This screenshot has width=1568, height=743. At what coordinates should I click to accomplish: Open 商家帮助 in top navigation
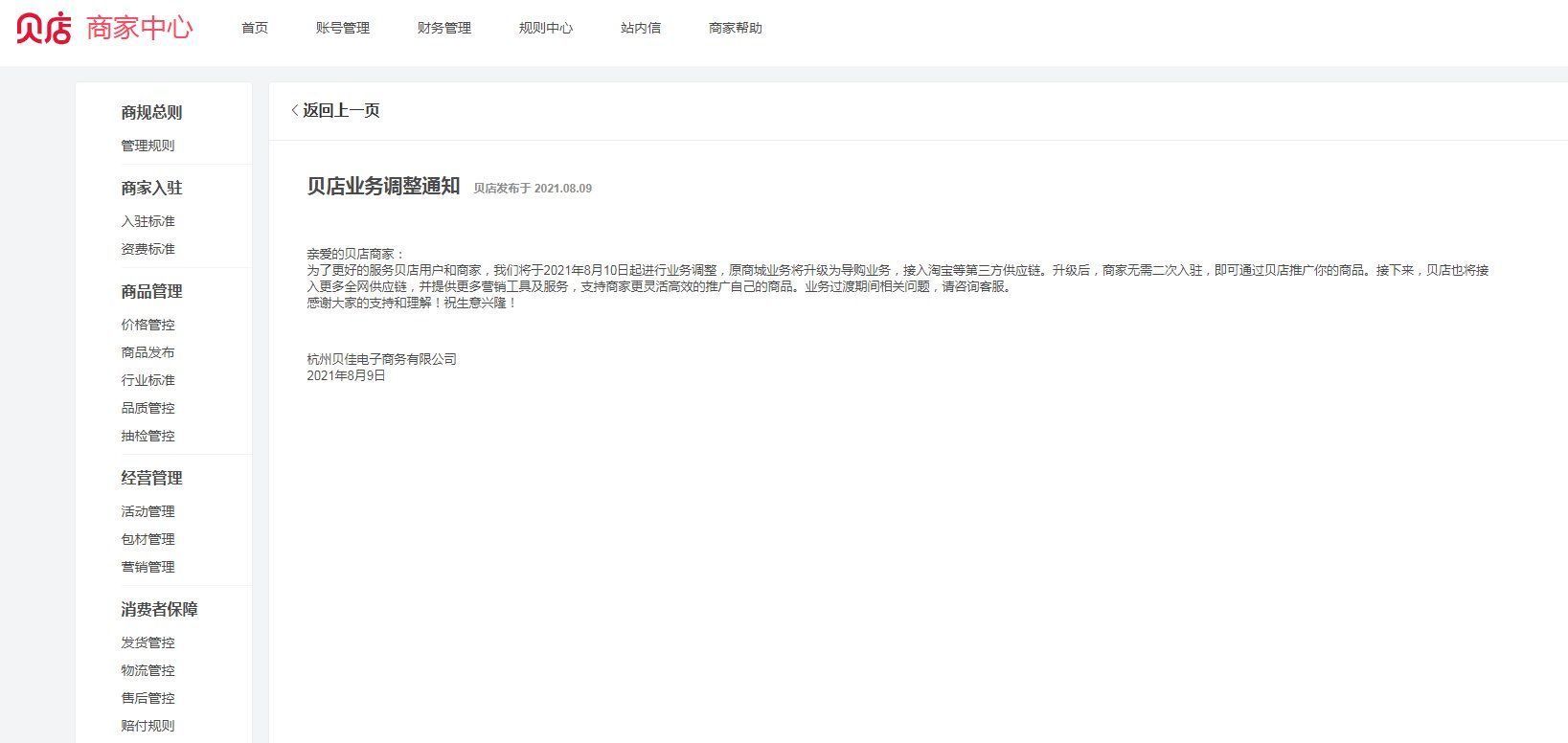click(x=736, y=28)
